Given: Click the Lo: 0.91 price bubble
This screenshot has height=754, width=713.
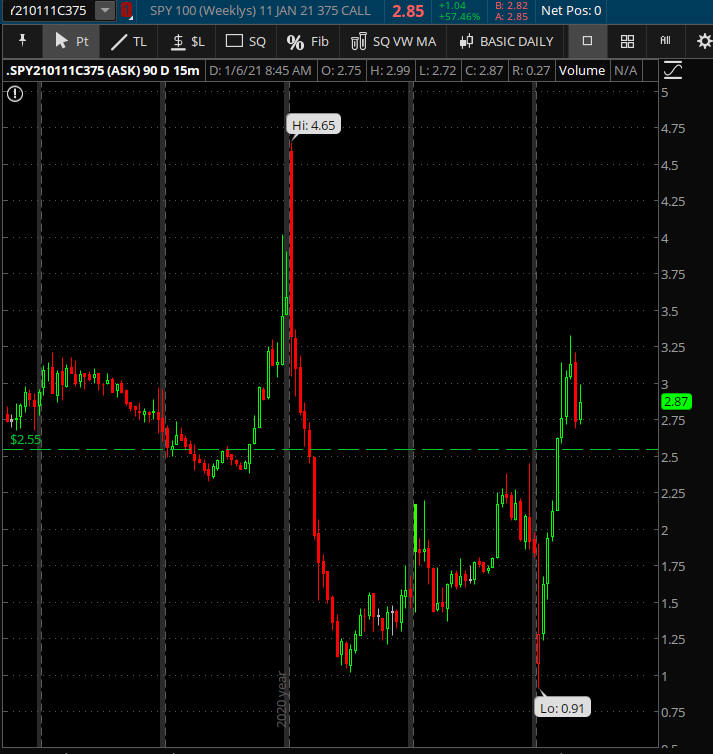Looking at the screenshot, I should 562,708.
